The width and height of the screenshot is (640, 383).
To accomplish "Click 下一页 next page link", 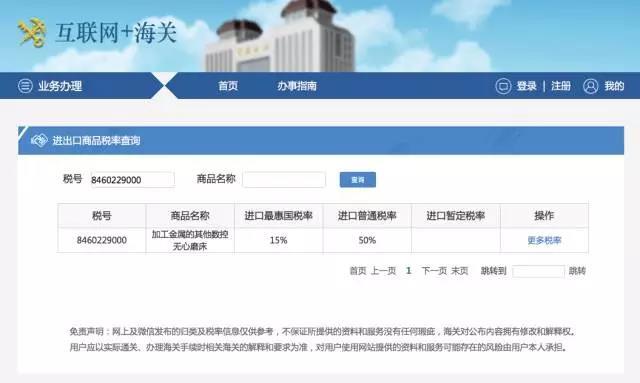I will pos(434,271).
